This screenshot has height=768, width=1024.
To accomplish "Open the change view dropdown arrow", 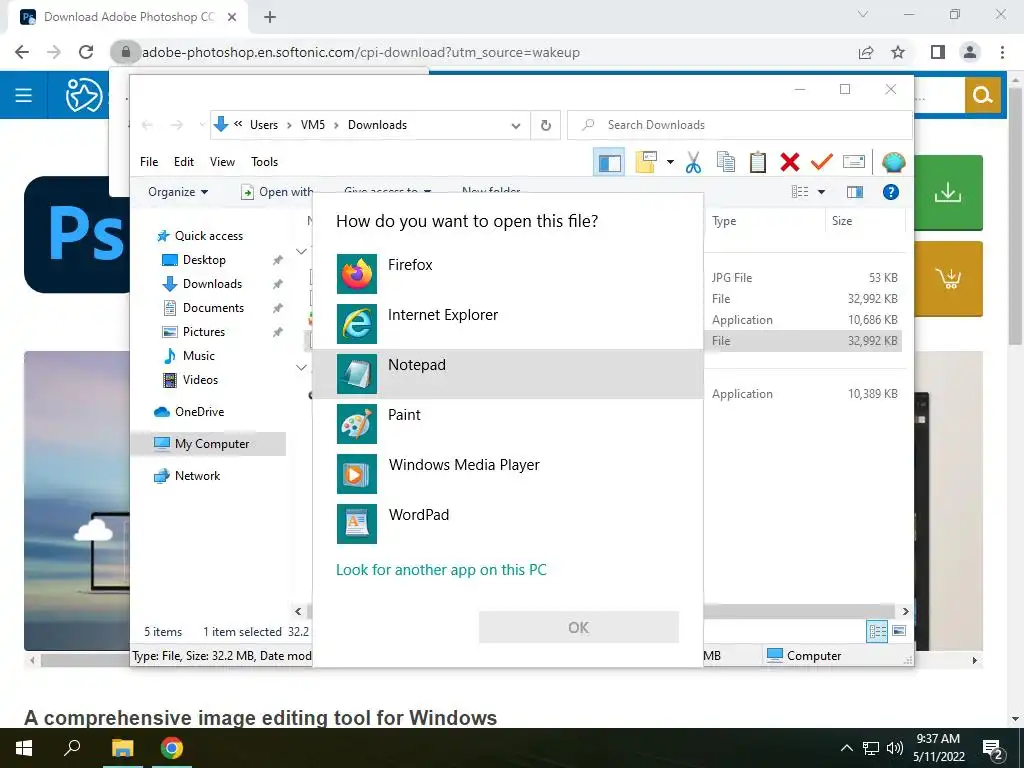I will (822, 192).
